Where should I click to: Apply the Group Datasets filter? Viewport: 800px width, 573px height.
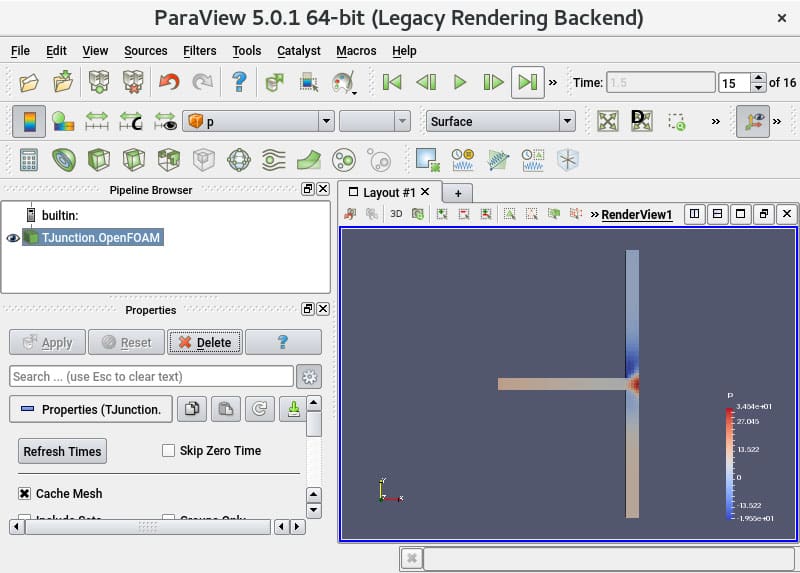pyautogui.click(x=343, y=160)
